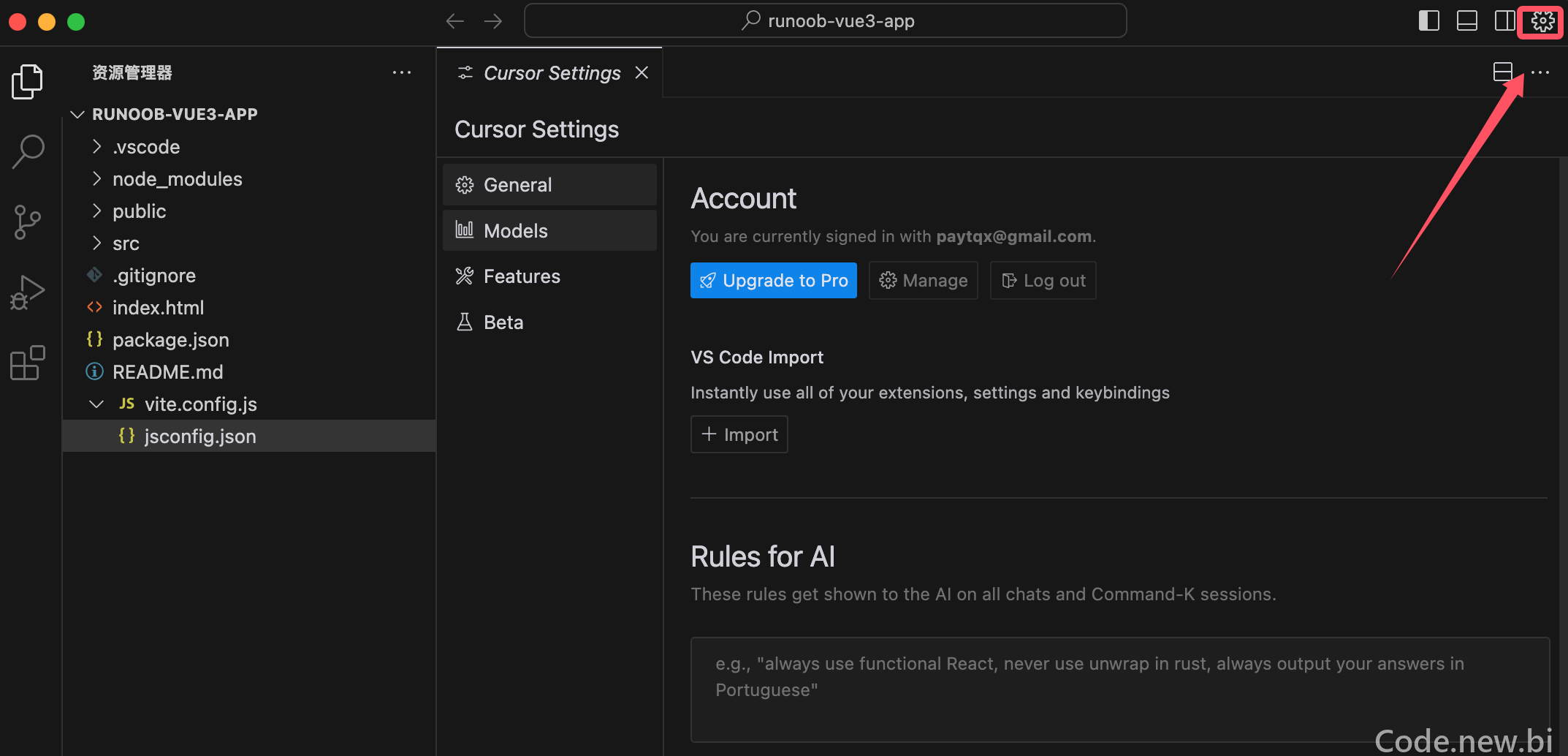Switch to the Models settings section
The width and height of the screenshot is (1568, 756).
[549, 230]
